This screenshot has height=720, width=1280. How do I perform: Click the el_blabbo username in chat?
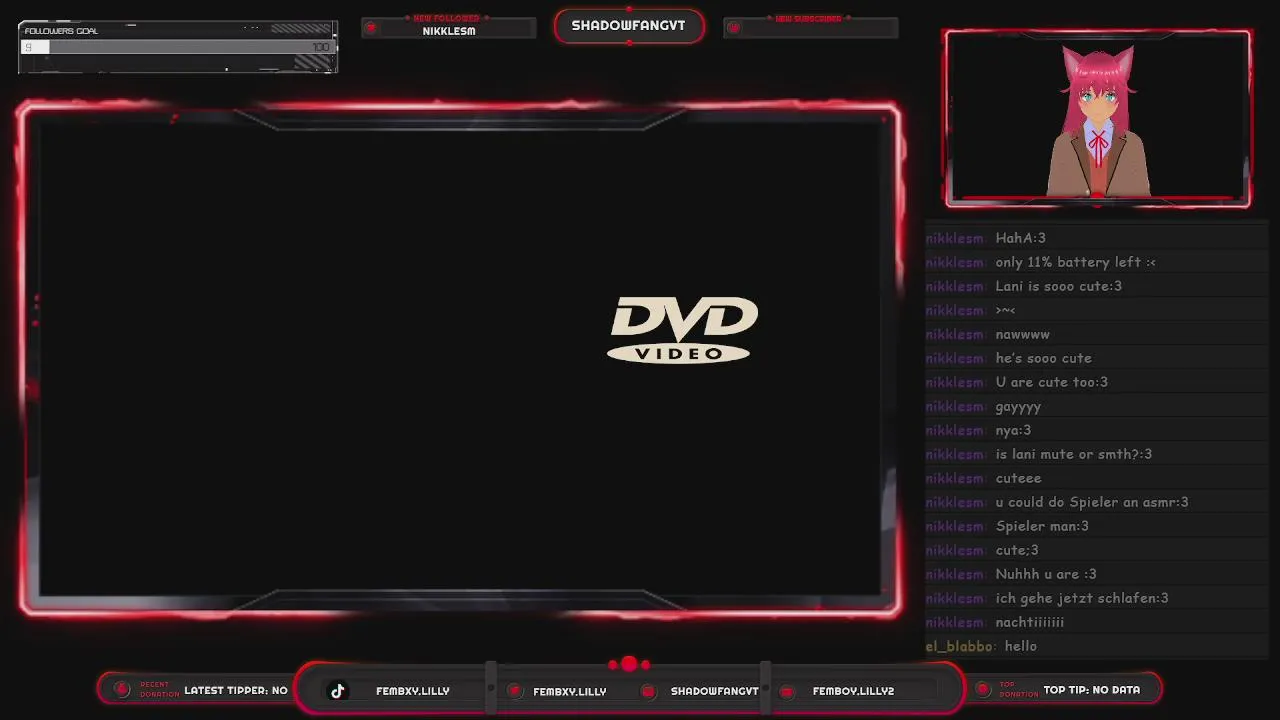tap(960, 646)
